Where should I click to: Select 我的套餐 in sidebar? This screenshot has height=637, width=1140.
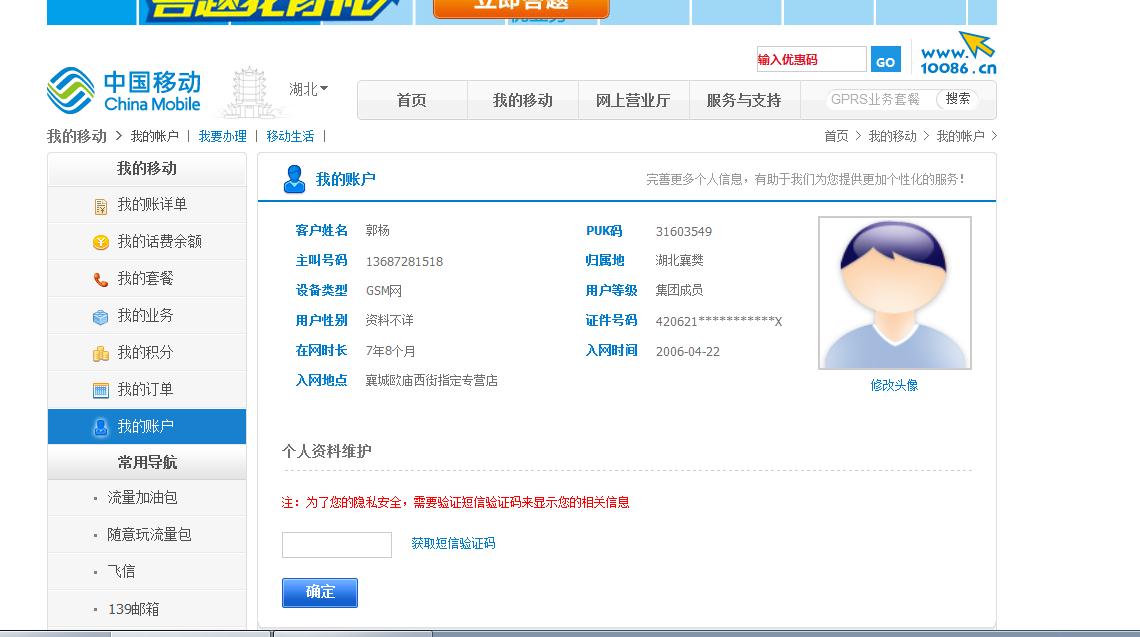point(147,279)
